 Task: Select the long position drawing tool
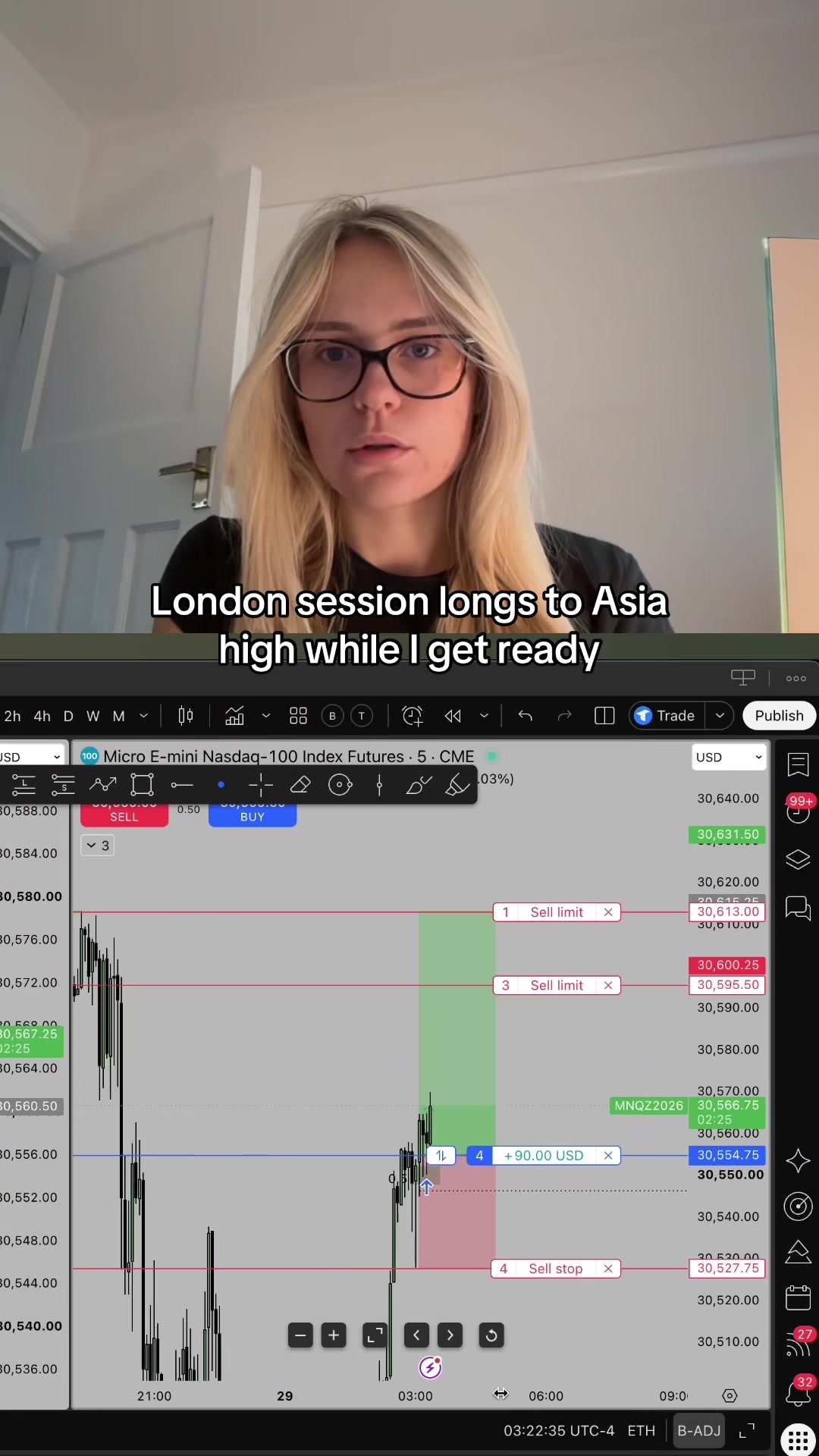tap(24, 785)
